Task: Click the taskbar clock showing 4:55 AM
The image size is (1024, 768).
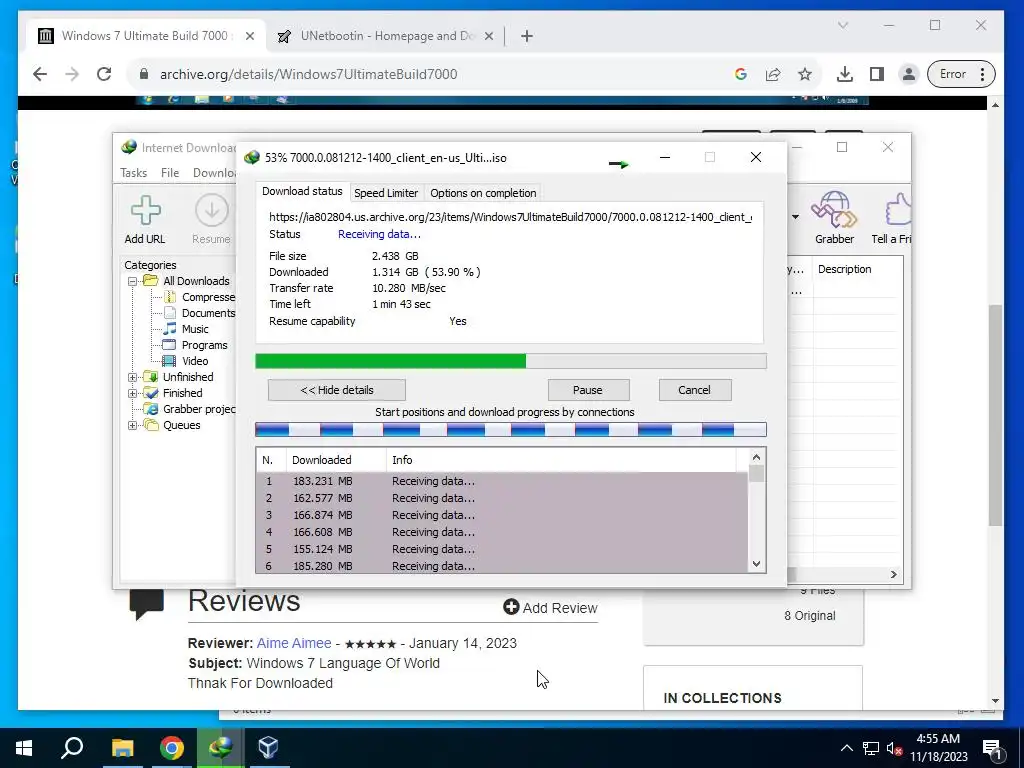Action: (x=938, y=747)
